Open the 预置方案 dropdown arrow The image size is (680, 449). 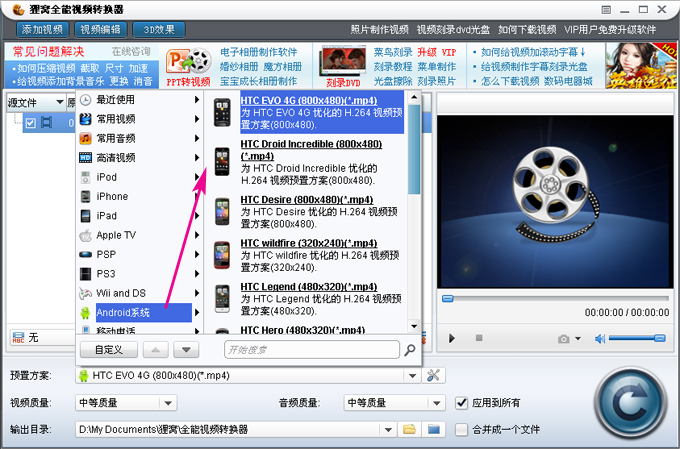[x=412, y=376]
